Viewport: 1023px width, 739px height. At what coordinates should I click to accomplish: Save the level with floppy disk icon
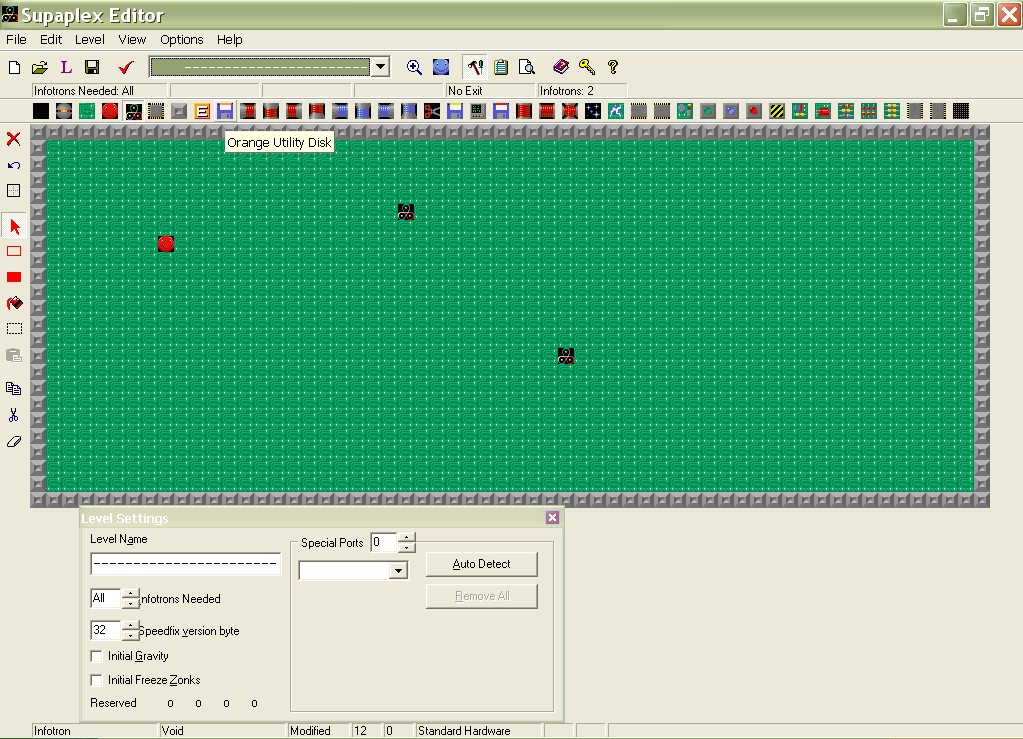pyautogui.click(x=92, y=67)
